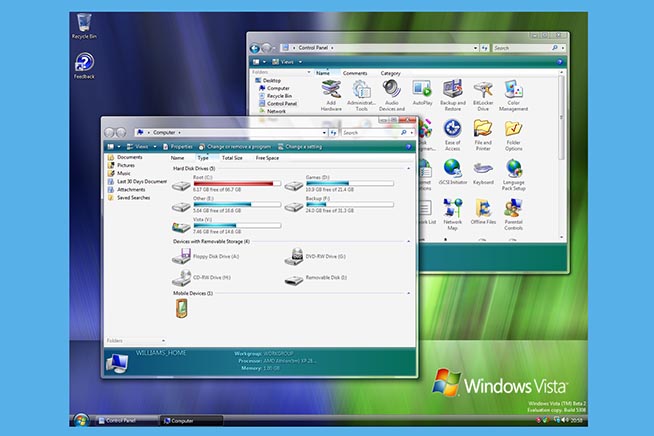Click the Search box in Computer window
Image resolution: width=654 pixels, height=436 pixels.
click(373, 133)
